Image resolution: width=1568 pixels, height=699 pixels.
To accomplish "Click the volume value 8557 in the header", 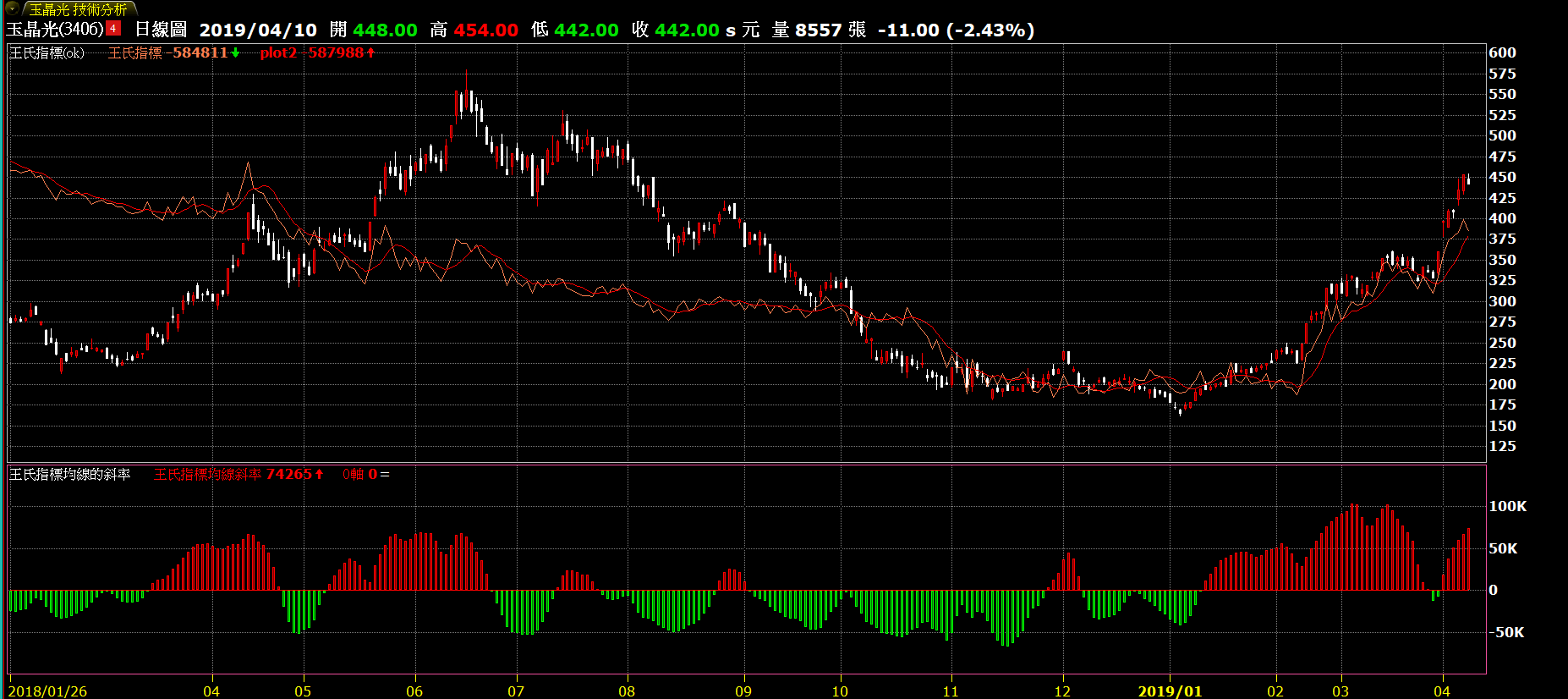I will [x=818, y=30].
